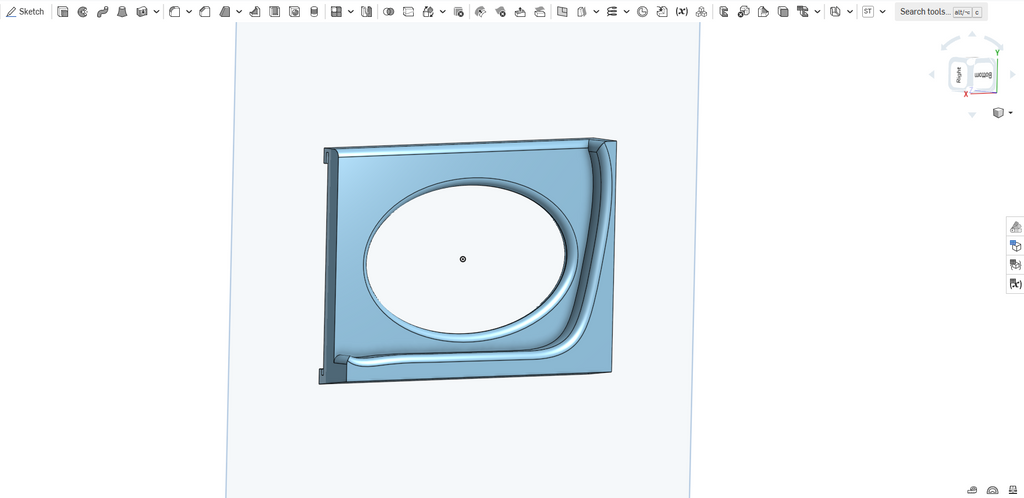Rotate view down with cube's bottom arrow

click(x=972, y=115)
